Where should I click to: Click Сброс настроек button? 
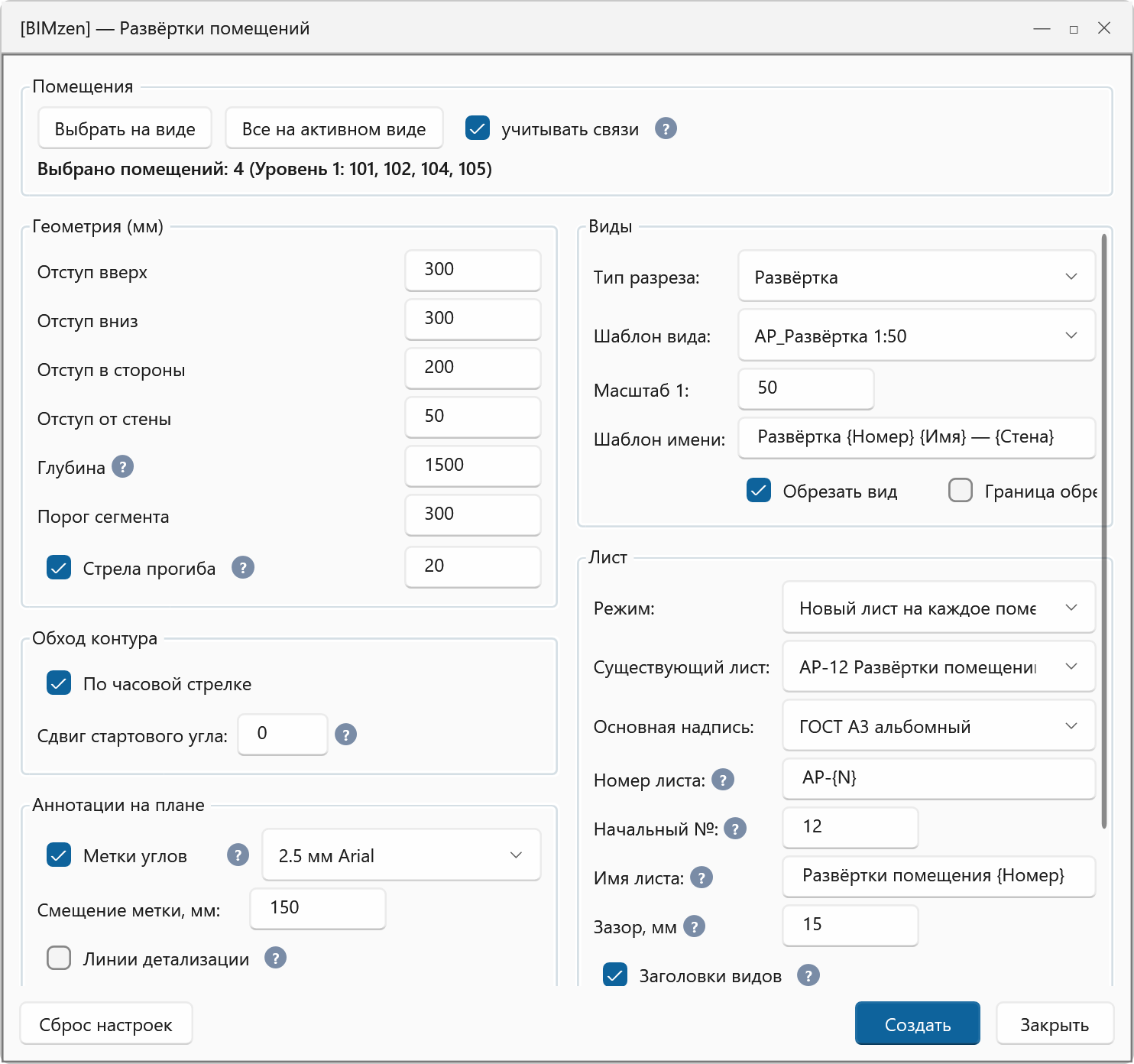106,1024
